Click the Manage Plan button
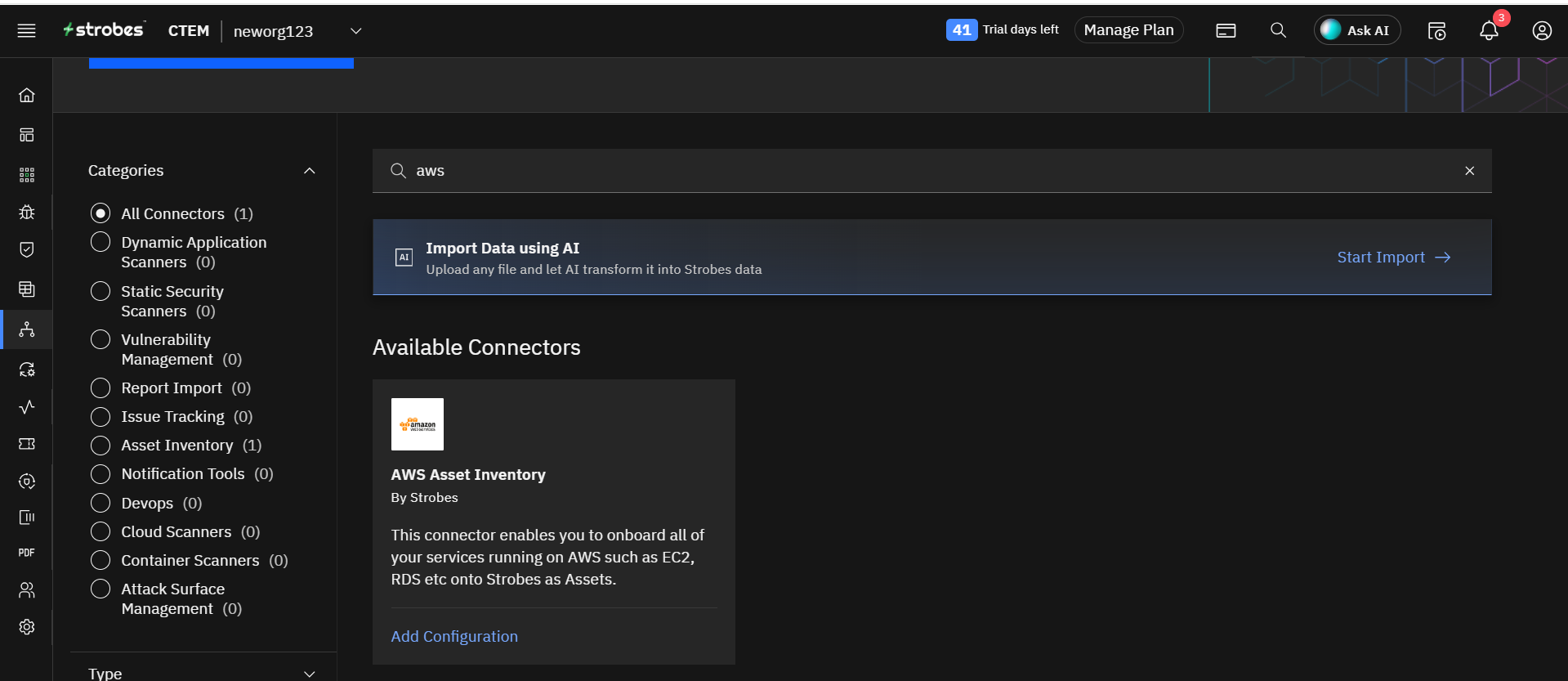 pyautogui.click(x=1128, y=30)
